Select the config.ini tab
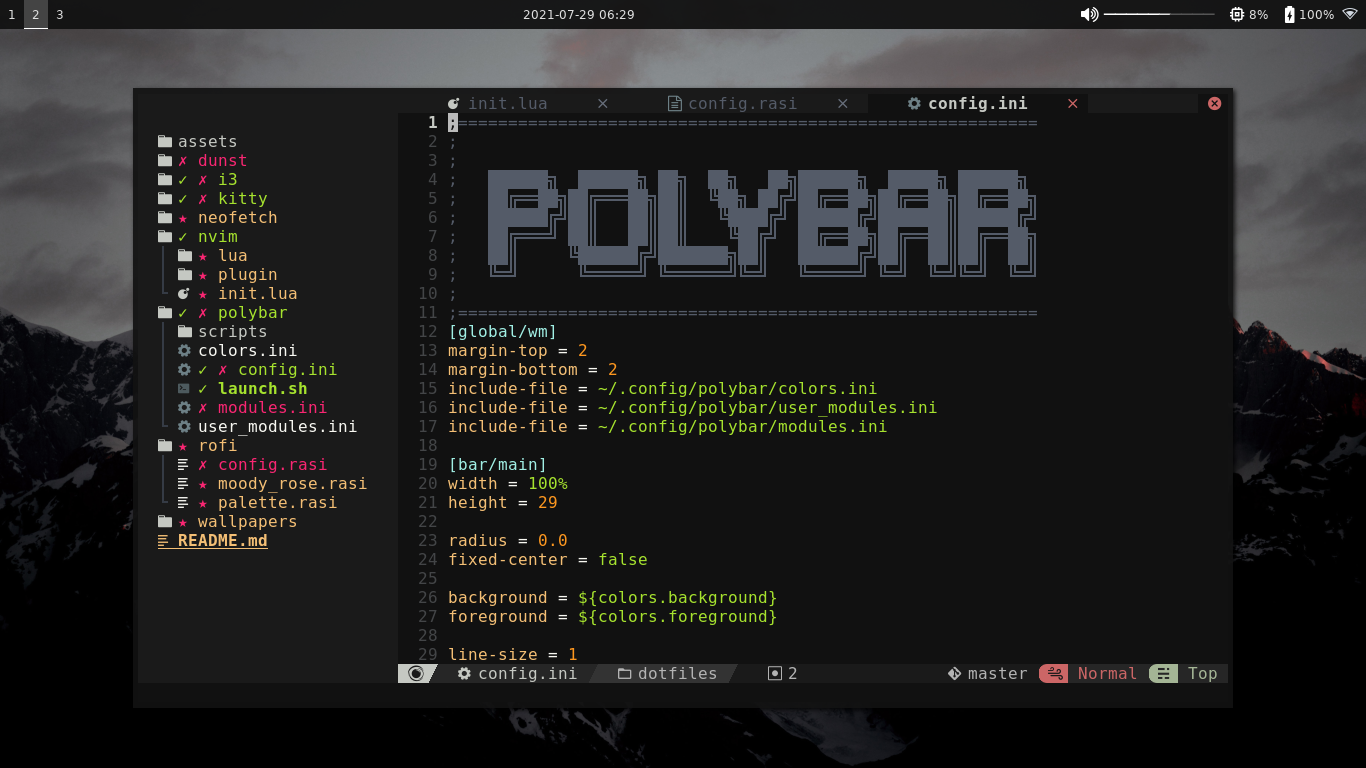Screen dimensions: 1366x768 point(977,104)
